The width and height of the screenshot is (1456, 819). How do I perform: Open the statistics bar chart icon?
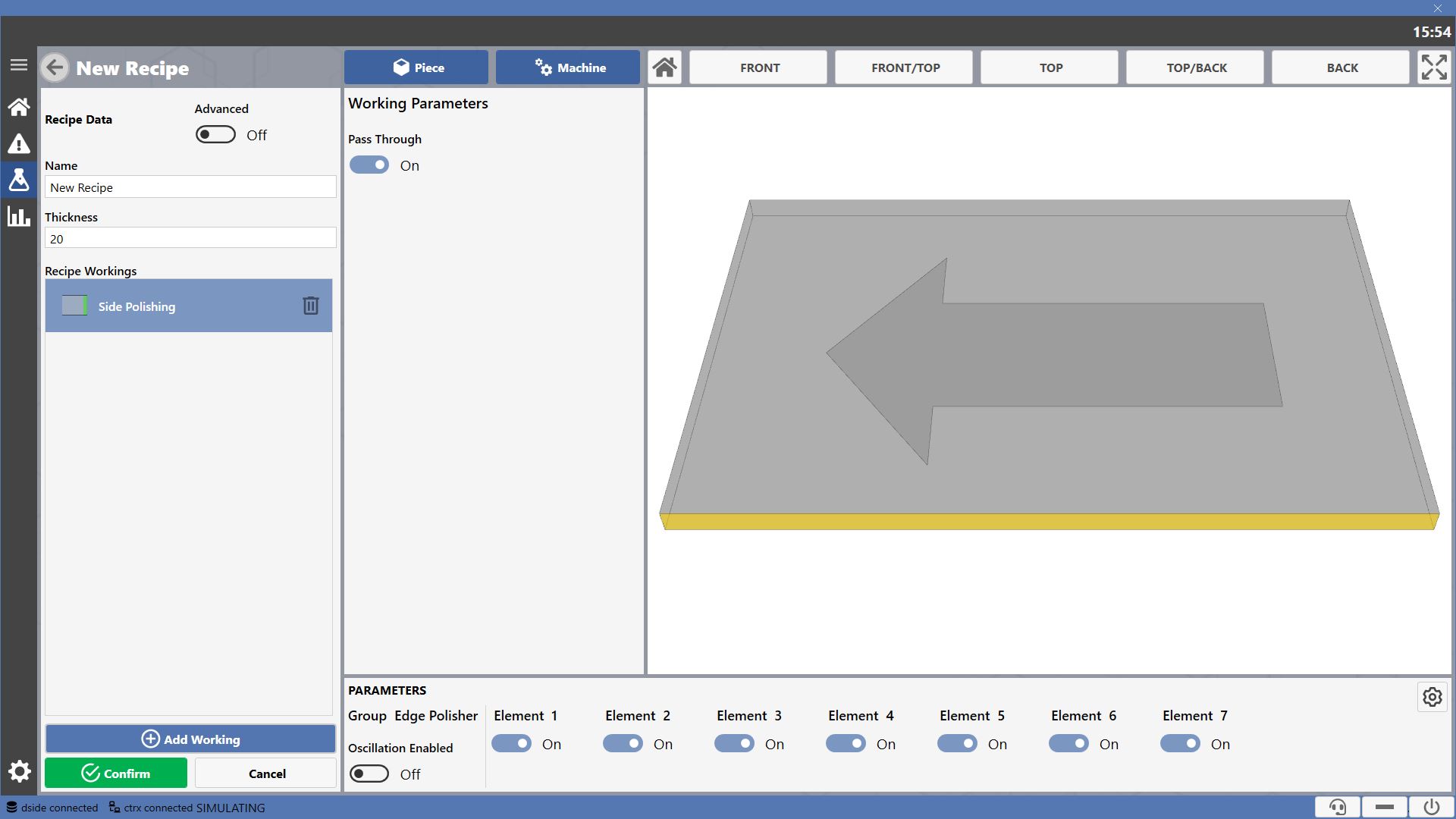tap(19, 216)
